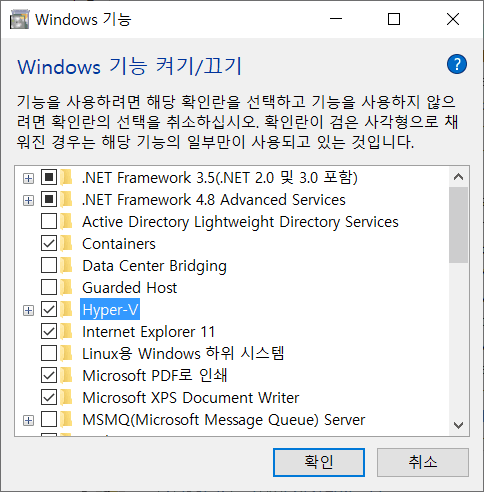The height and width of the screenshot is (492, 484).
Task: Close the Windows 기능 dialog window
Action: point(453,19)
